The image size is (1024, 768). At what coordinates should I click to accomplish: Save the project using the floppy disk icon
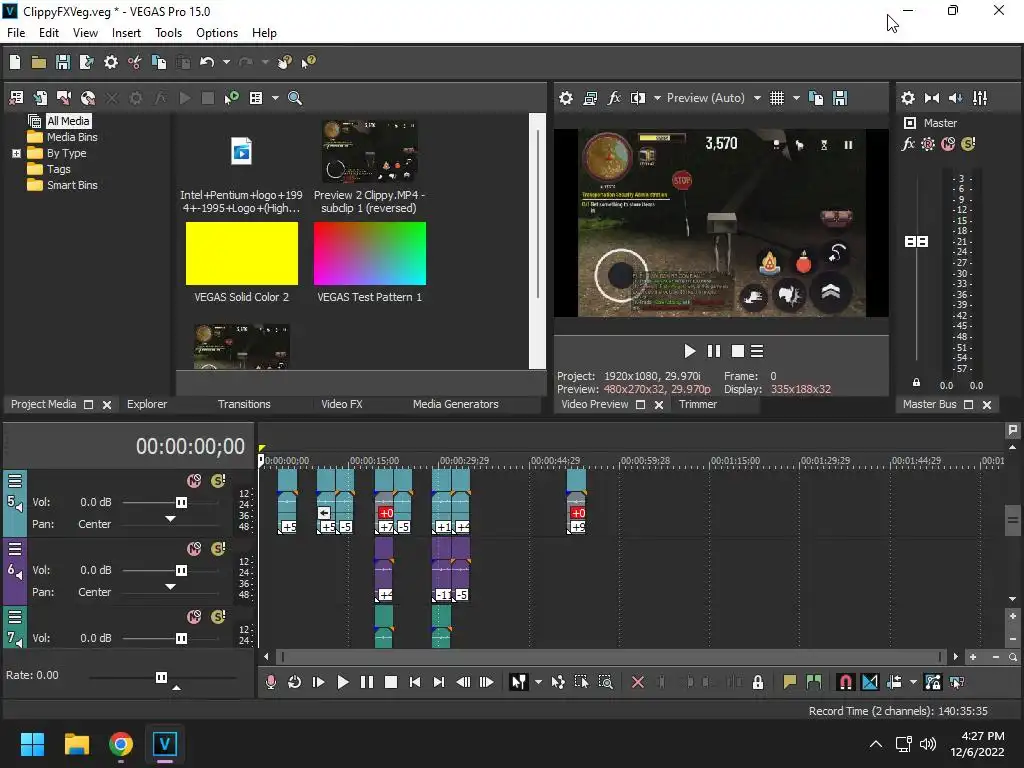[63, 62]
